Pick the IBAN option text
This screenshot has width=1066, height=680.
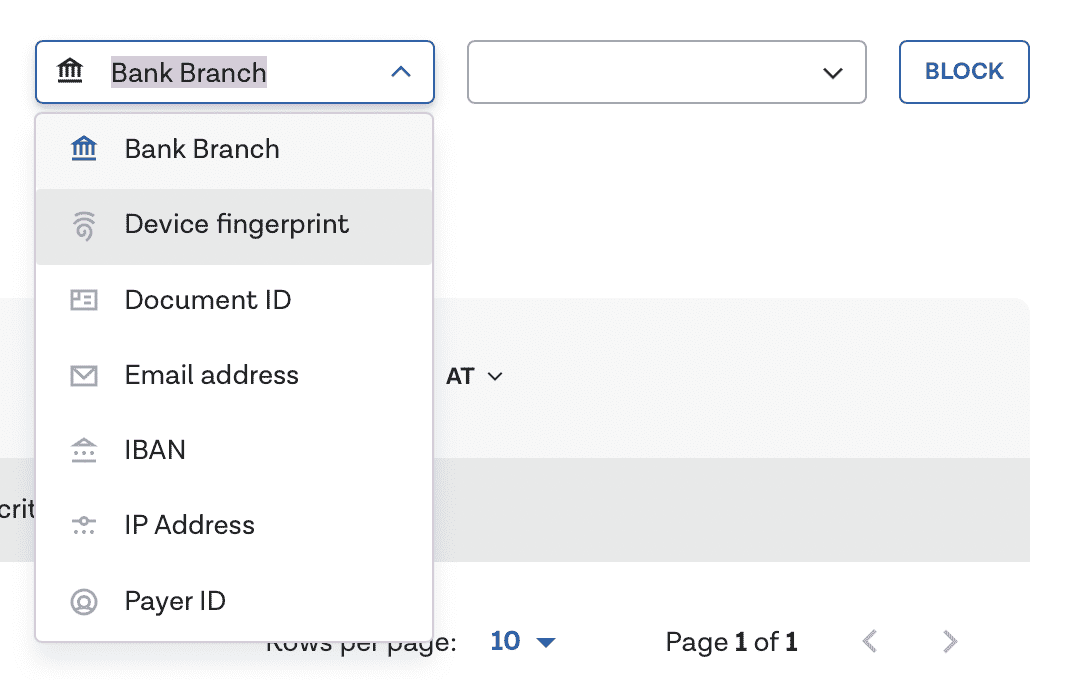(x=155, y=450)
